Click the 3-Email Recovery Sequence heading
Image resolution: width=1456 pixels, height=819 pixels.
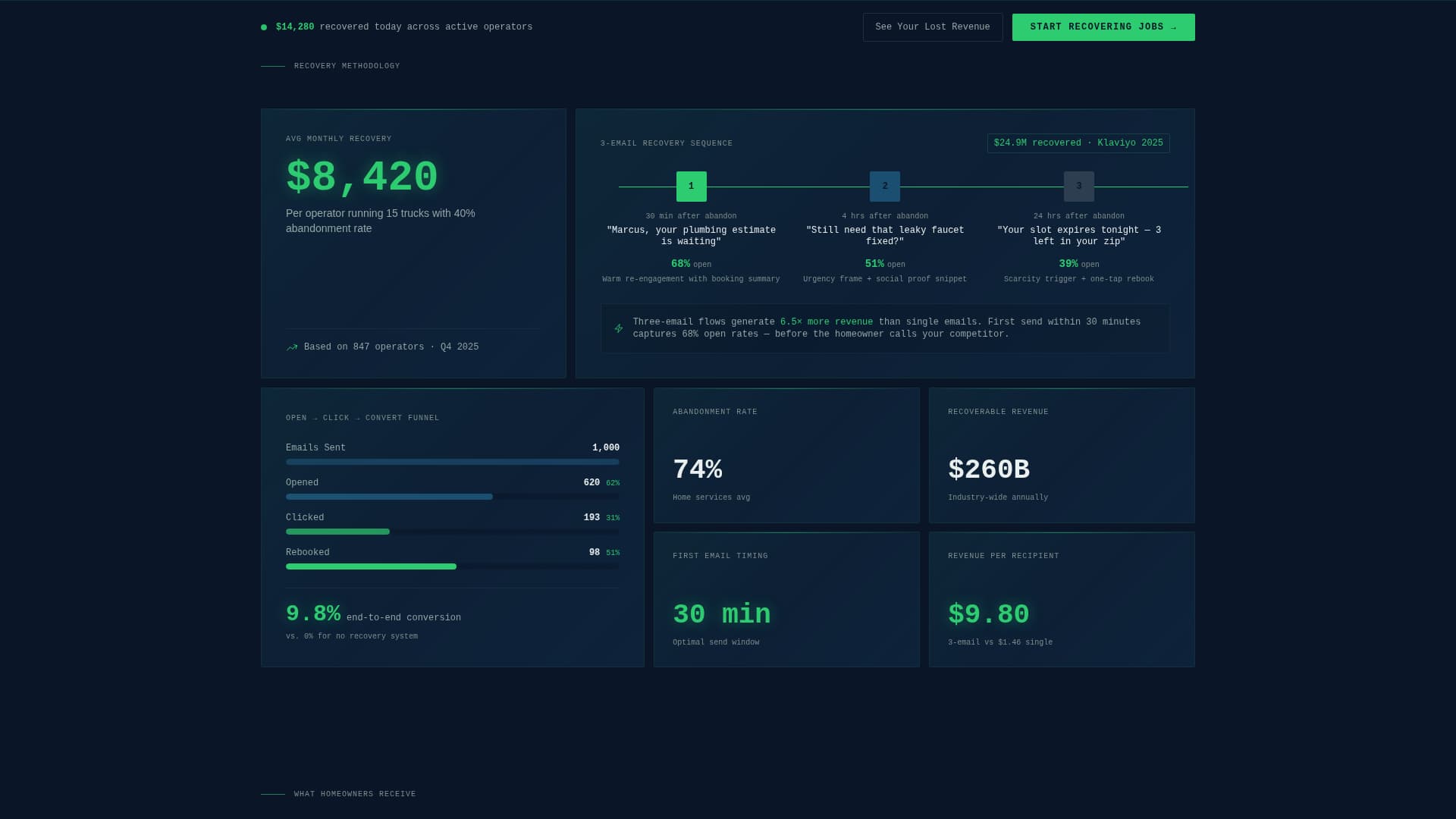coord(667,143)
